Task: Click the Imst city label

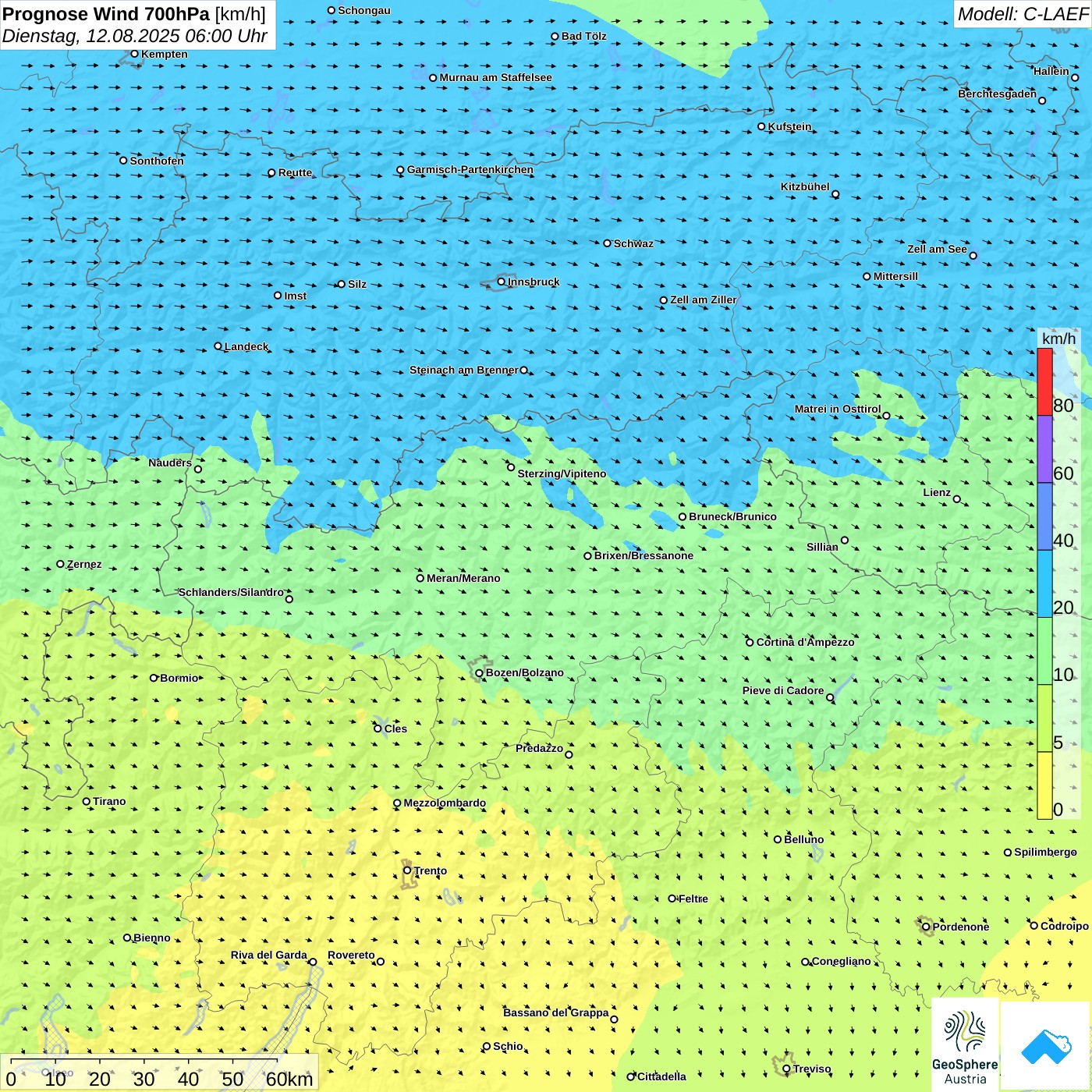Action: point(295,296)
